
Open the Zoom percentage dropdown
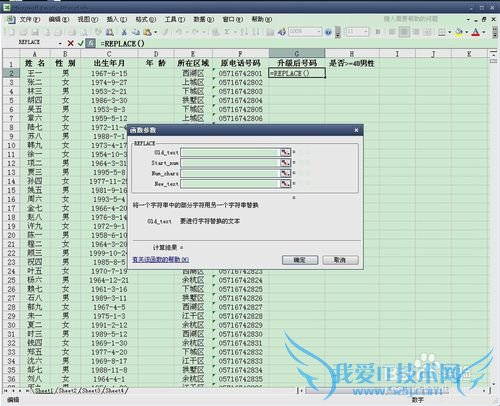(x=319, y=32)
